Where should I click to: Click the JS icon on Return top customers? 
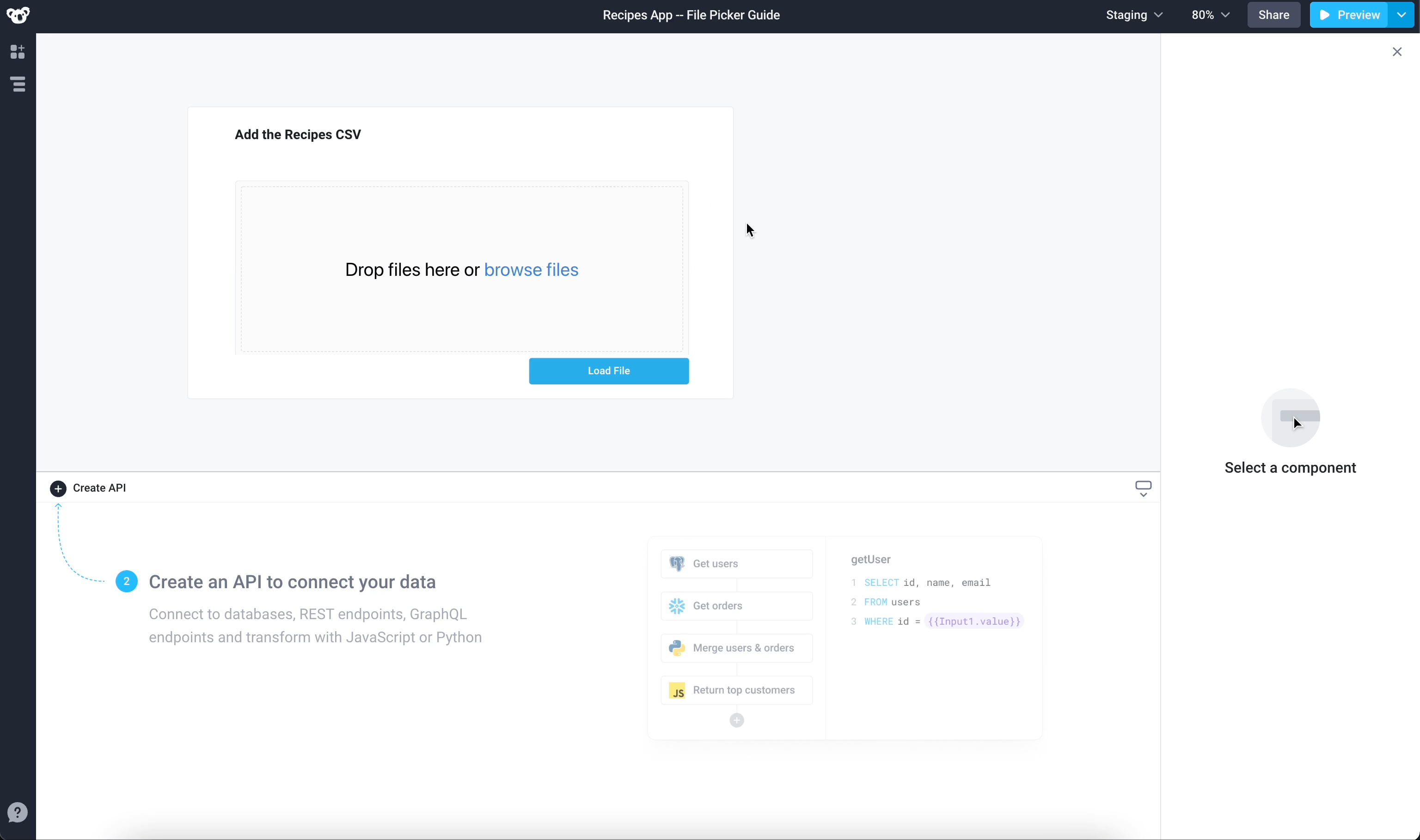tap(677, 690)
